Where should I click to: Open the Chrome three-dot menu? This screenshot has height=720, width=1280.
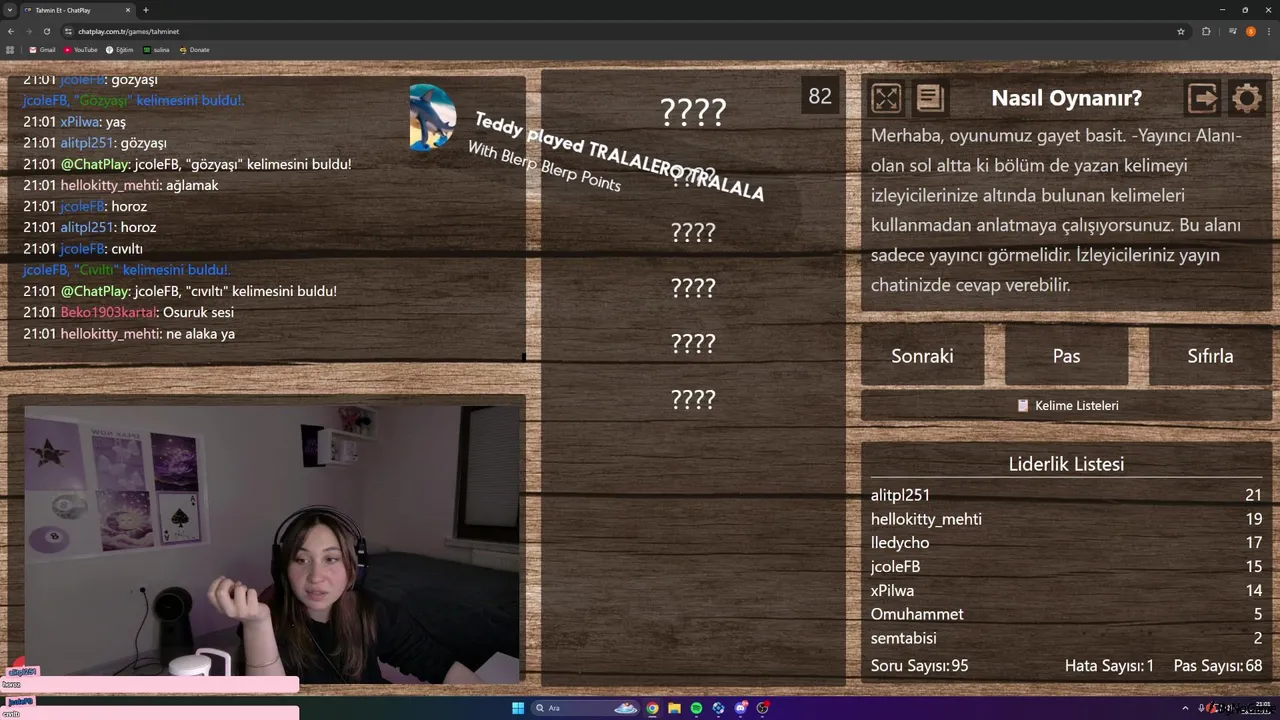[1269, 31]
